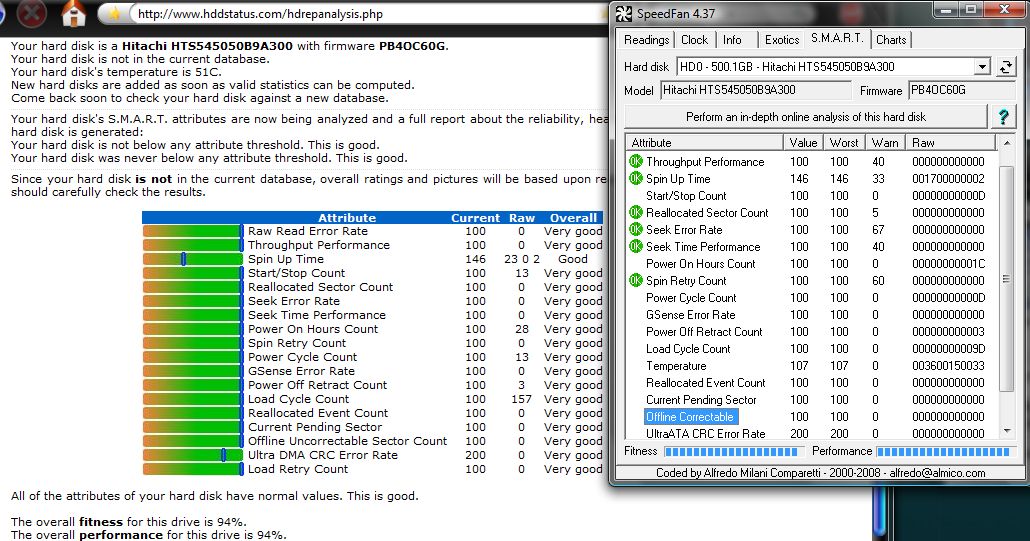Image resolution: width=1030 pixels, height=541 pixels.
Task: Click the webpage table Current header
Action: 476,218
